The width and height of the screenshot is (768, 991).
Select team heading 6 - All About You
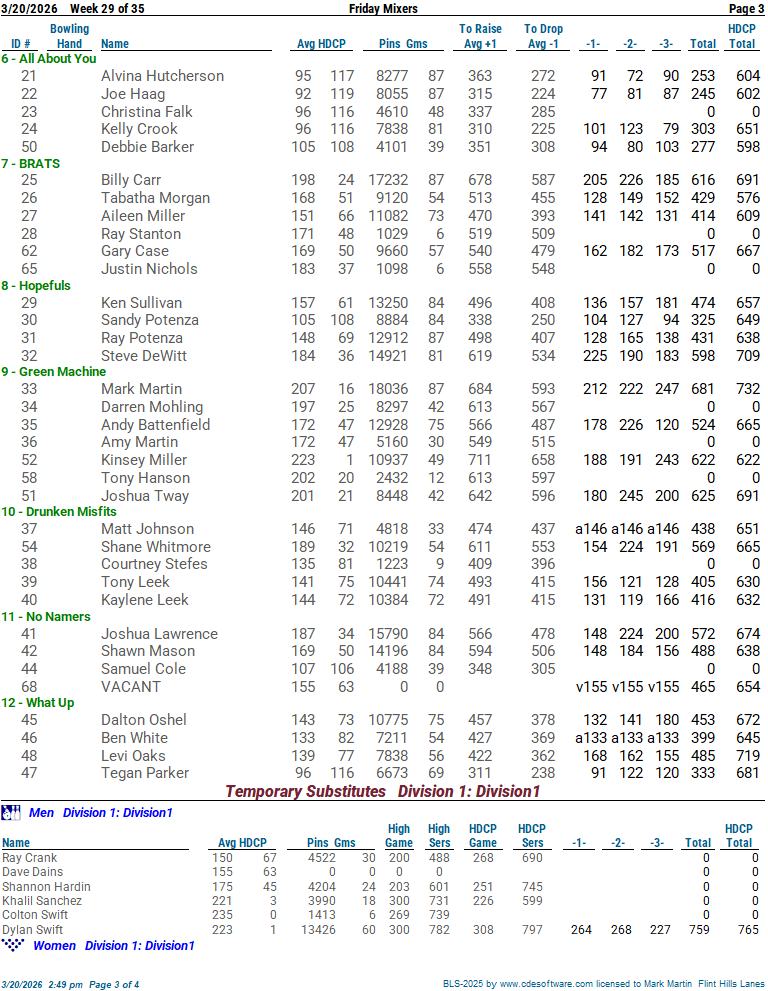(49, 59)
